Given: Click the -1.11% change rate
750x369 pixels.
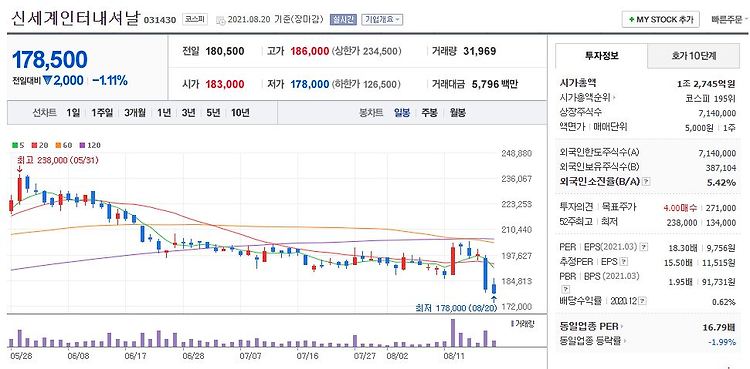Looking at the screenshot, I should coord(110,80).
